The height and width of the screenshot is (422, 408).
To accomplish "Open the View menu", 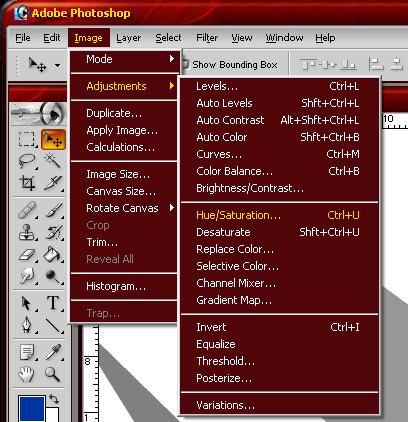I will point(242,38).
